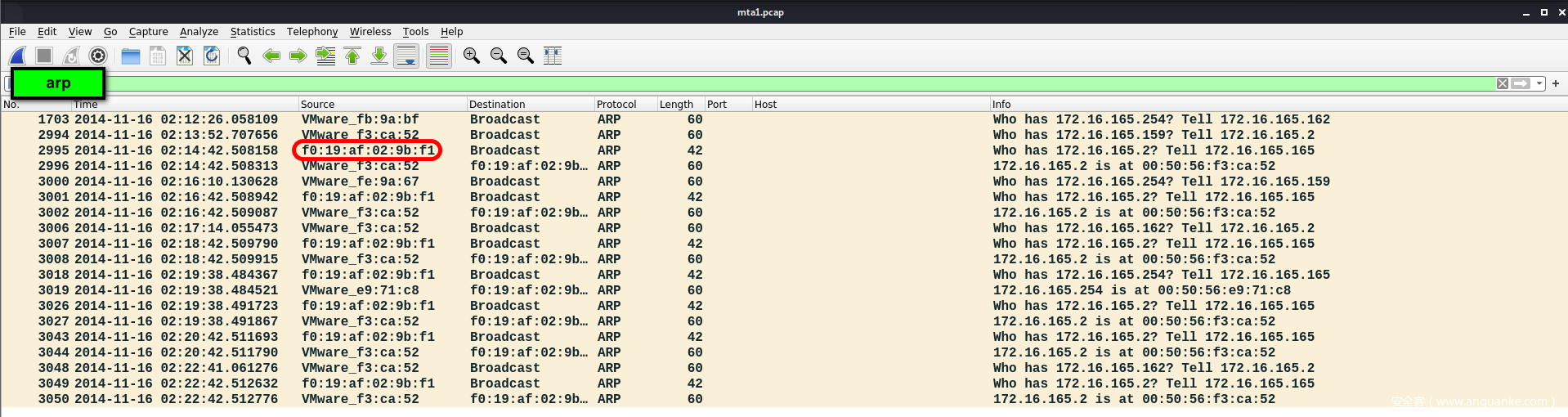
Task: Click the open capture file folder icon
Action: tap(131, 56)
